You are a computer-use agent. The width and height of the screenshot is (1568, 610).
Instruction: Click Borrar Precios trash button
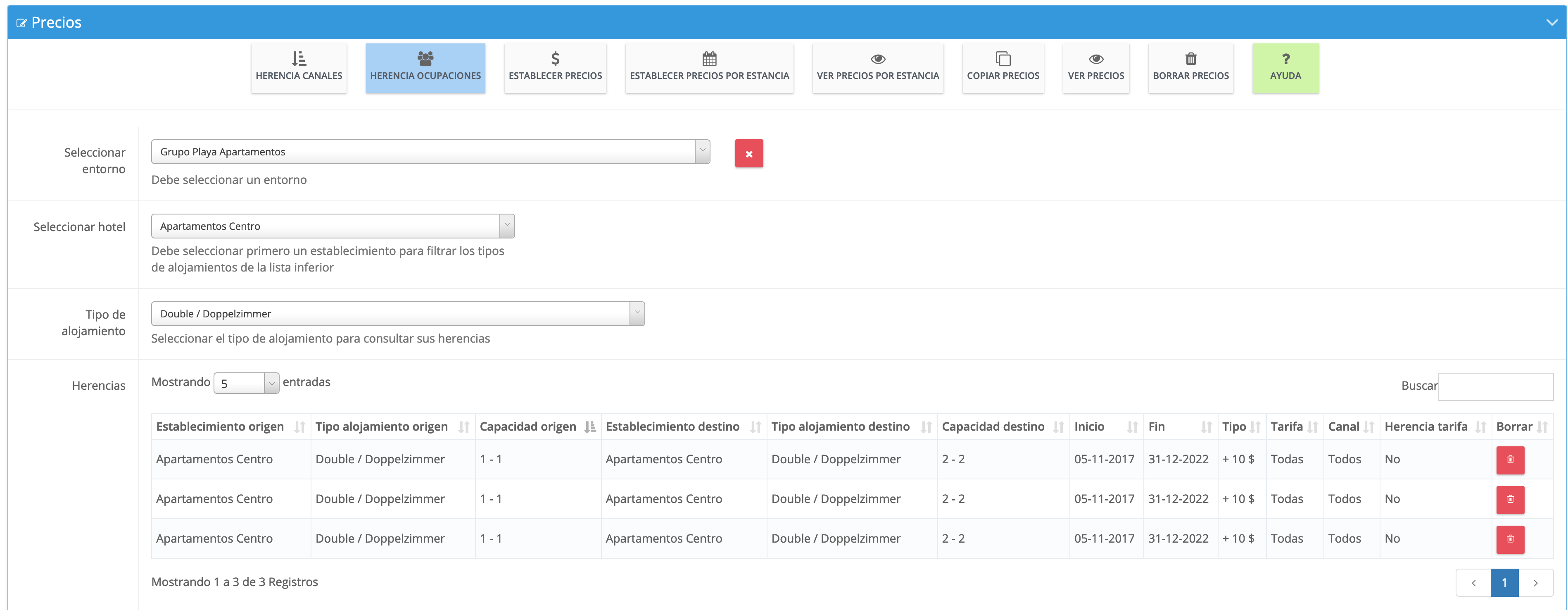coord(1190,68)
